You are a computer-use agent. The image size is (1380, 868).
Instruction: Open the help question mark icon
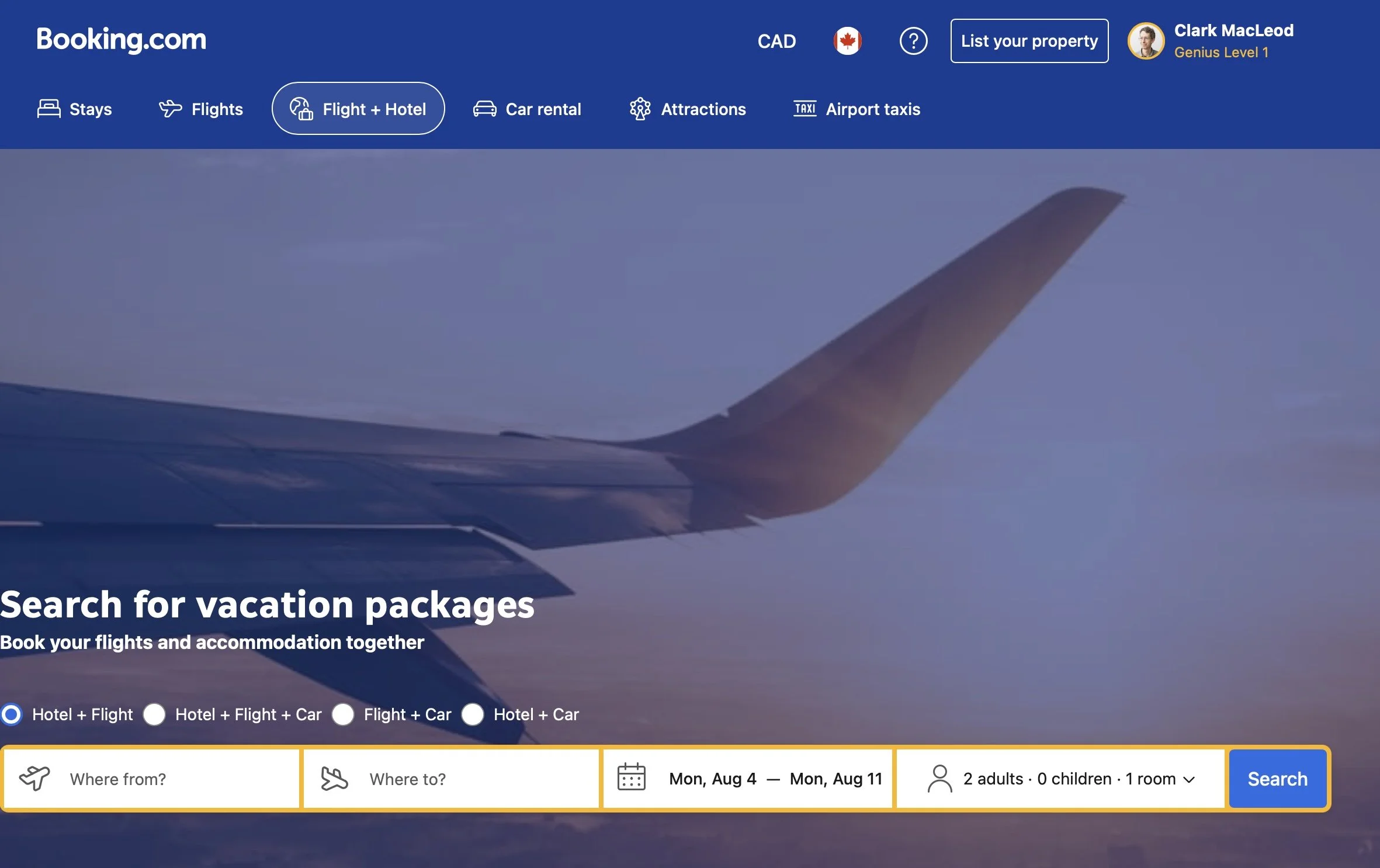(913, 41)
